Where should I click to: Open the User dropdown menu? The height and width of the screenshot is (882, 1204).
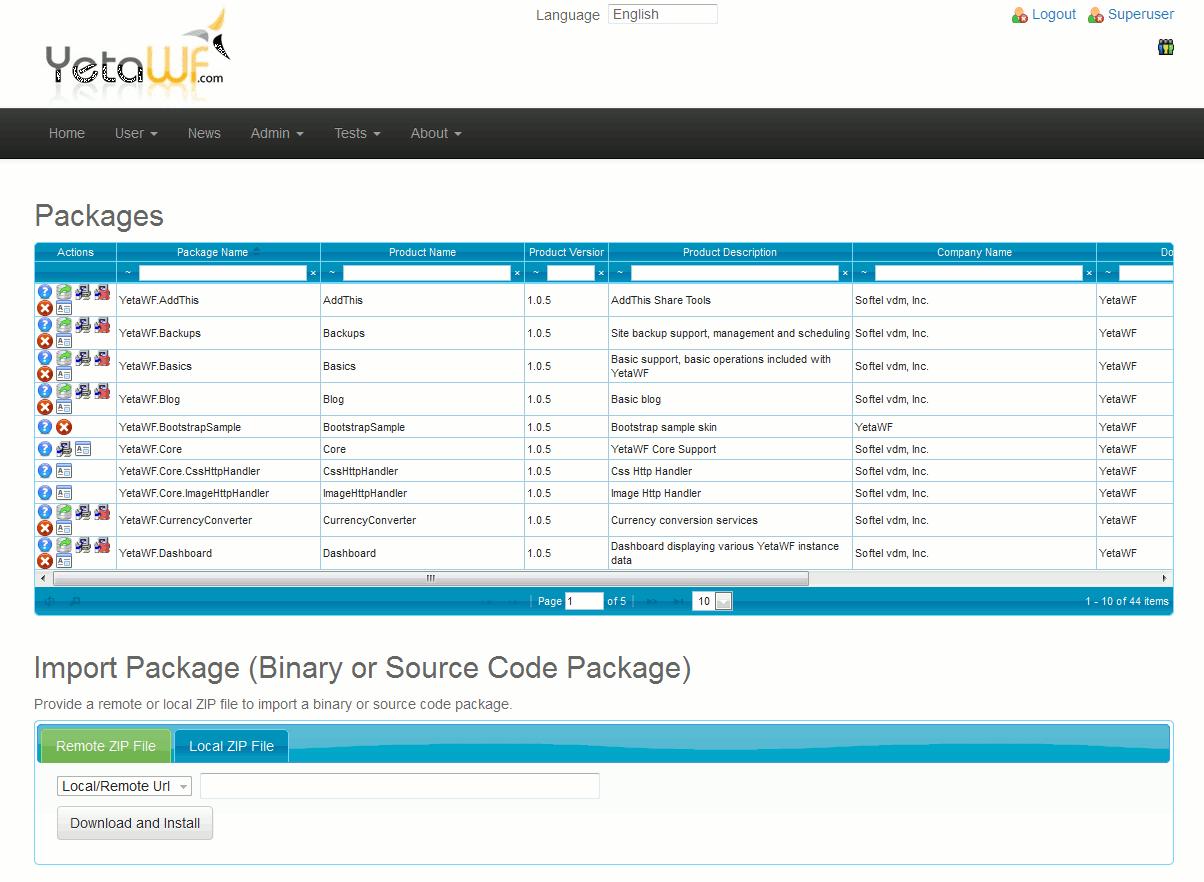click(136, 133)
